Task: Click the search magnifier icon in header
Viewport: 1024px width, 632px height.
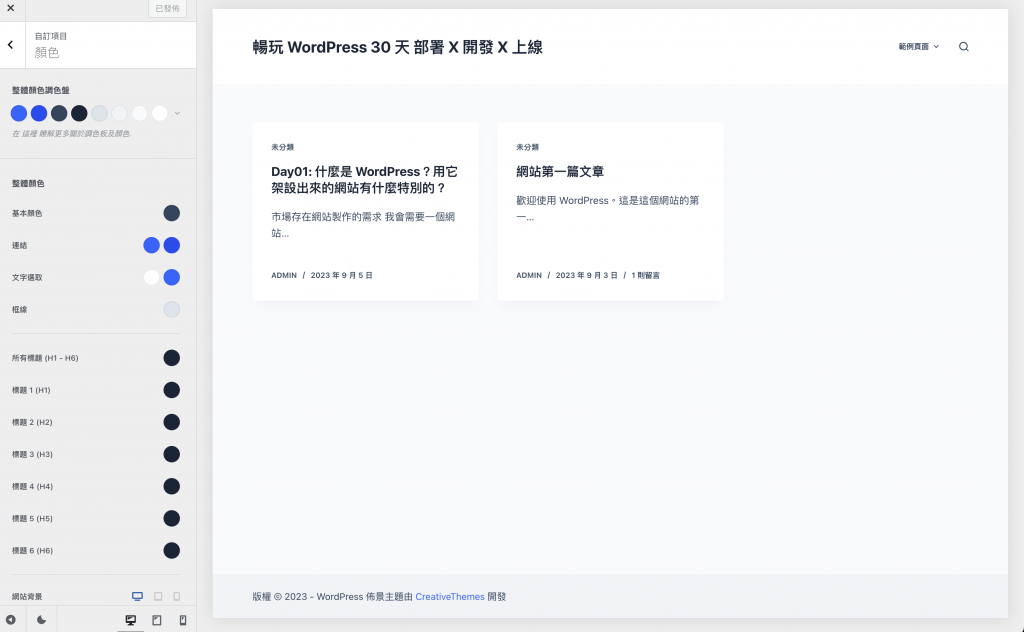Action: tap(963, 46)
